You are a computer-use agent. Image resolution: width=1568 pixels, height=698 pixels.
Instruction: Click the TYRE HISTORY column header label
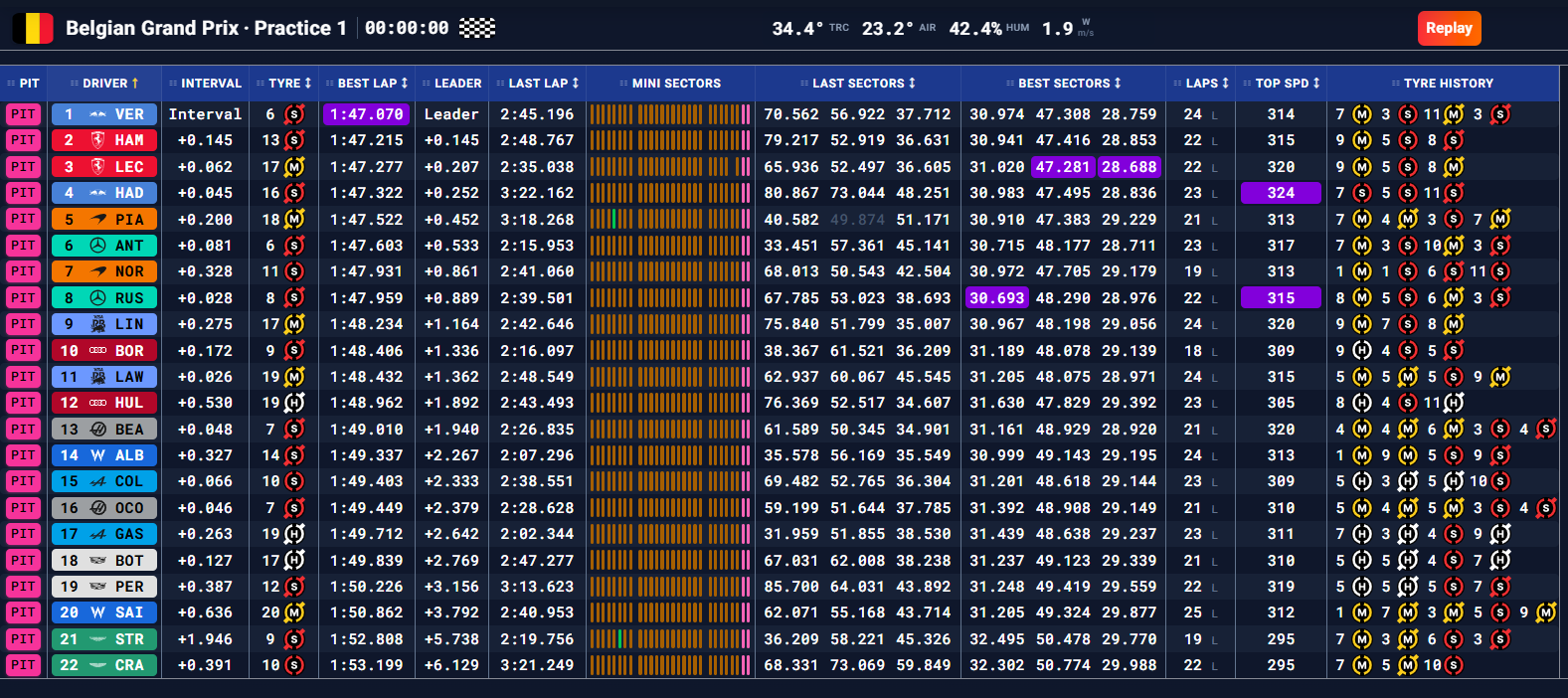pos(1449,84)
